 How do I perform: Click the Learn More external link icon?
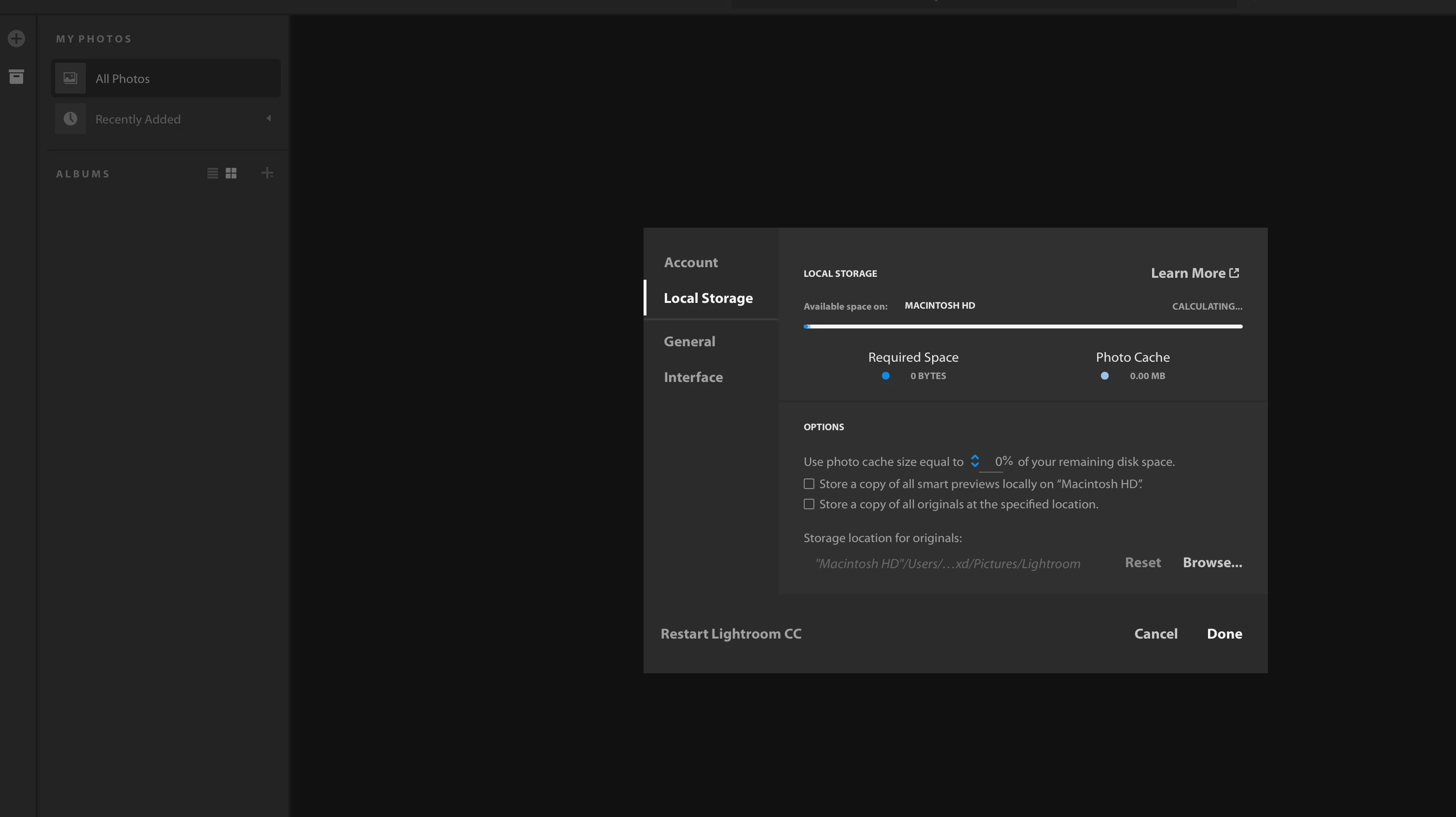(x=1235, y=273)
